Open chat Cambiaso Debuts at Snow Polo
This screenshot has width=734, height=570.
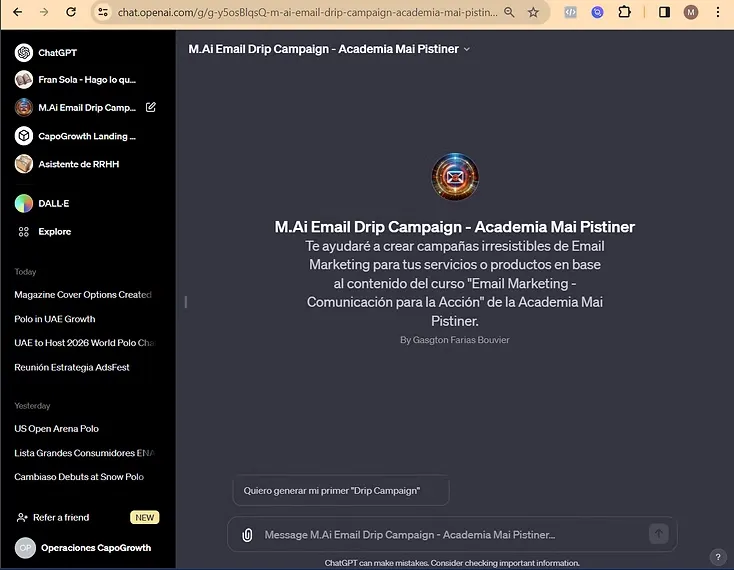(79, 477)
